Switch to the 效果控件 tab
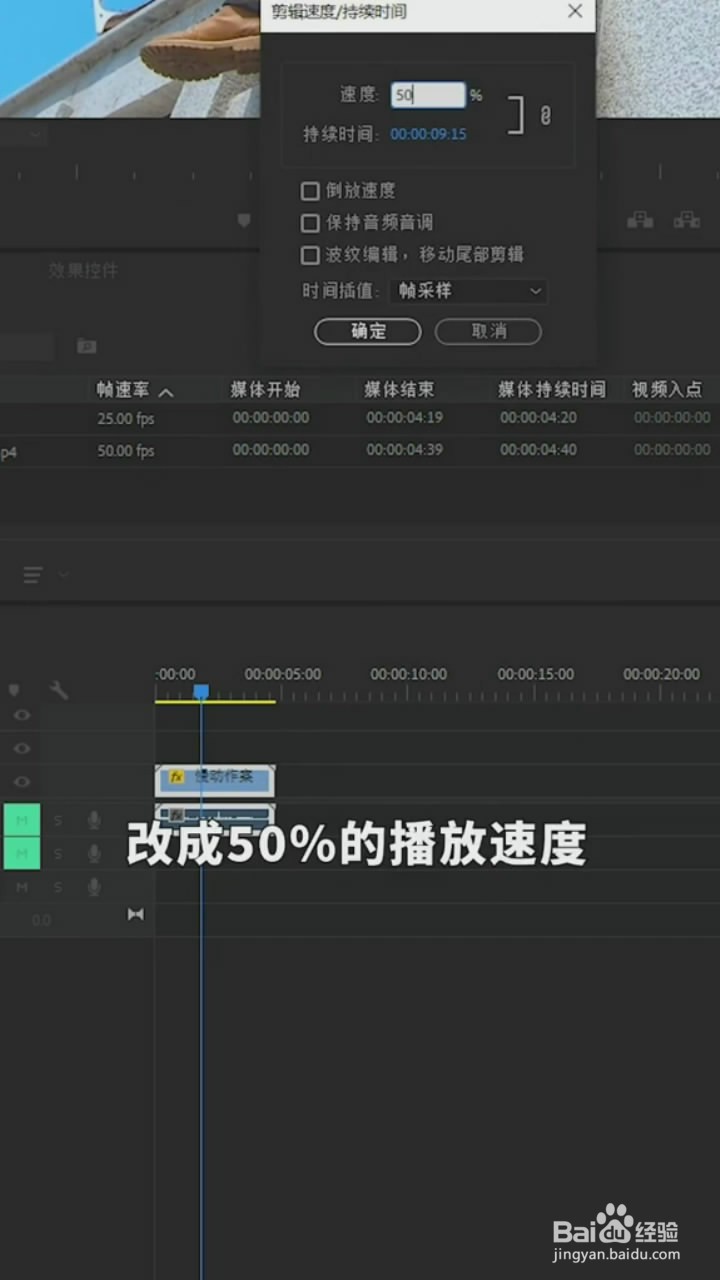This screenshot has height=1280, width=720. tap(83, 270)
